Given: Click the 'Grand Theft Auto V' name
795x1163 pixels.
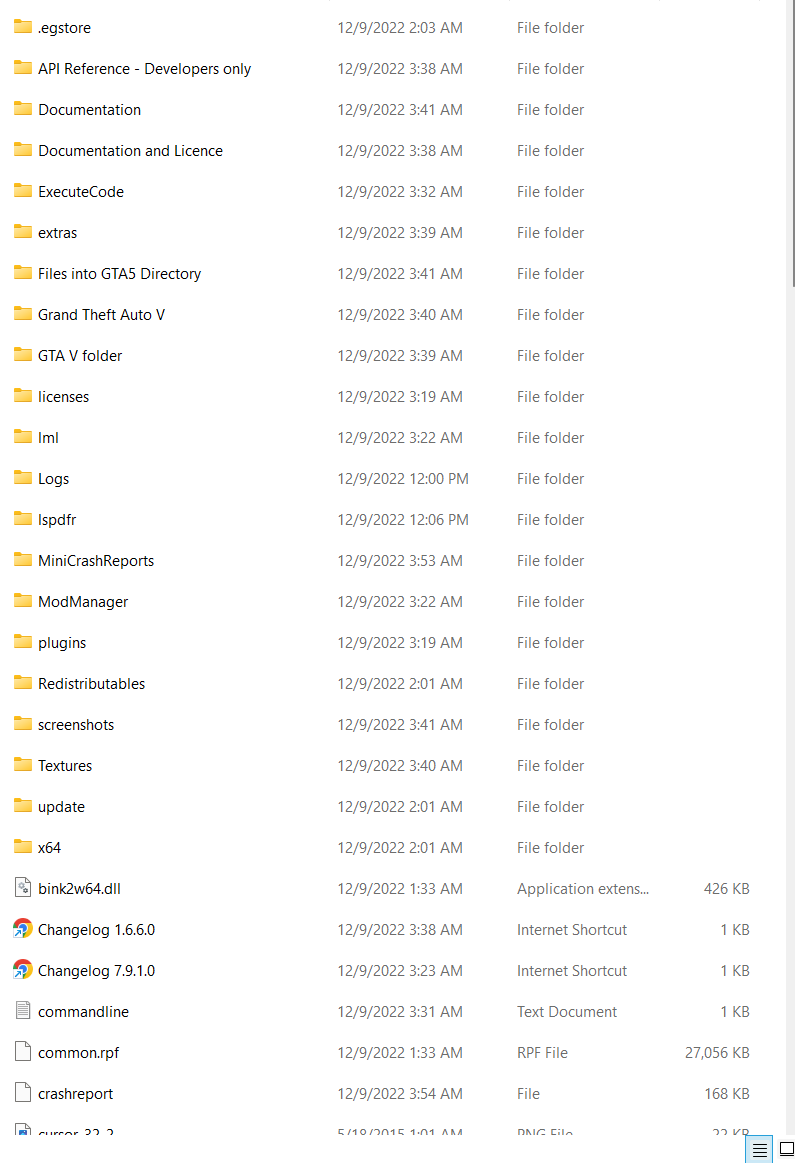Looking at the screenshot, I should tap(102, 314).
